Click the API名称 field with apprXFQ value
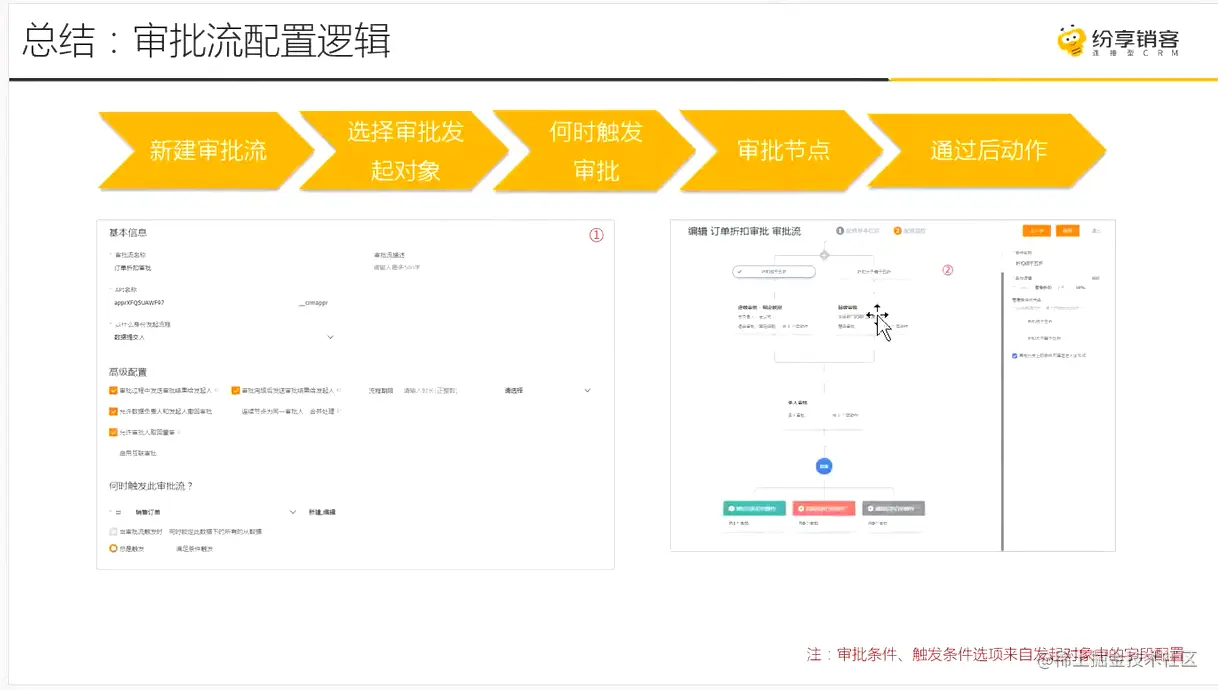 [200, 301]
